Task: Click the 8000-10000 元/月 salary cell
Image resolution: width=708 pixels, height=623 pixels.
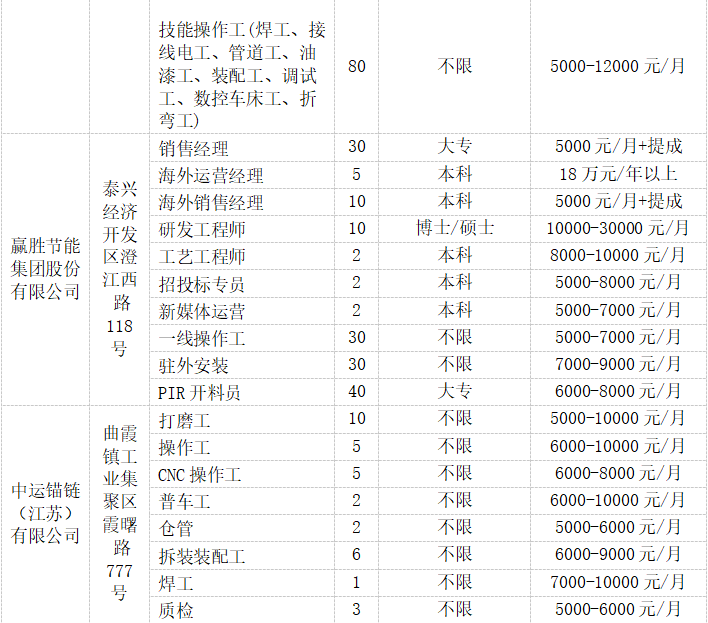Action: 618,255
